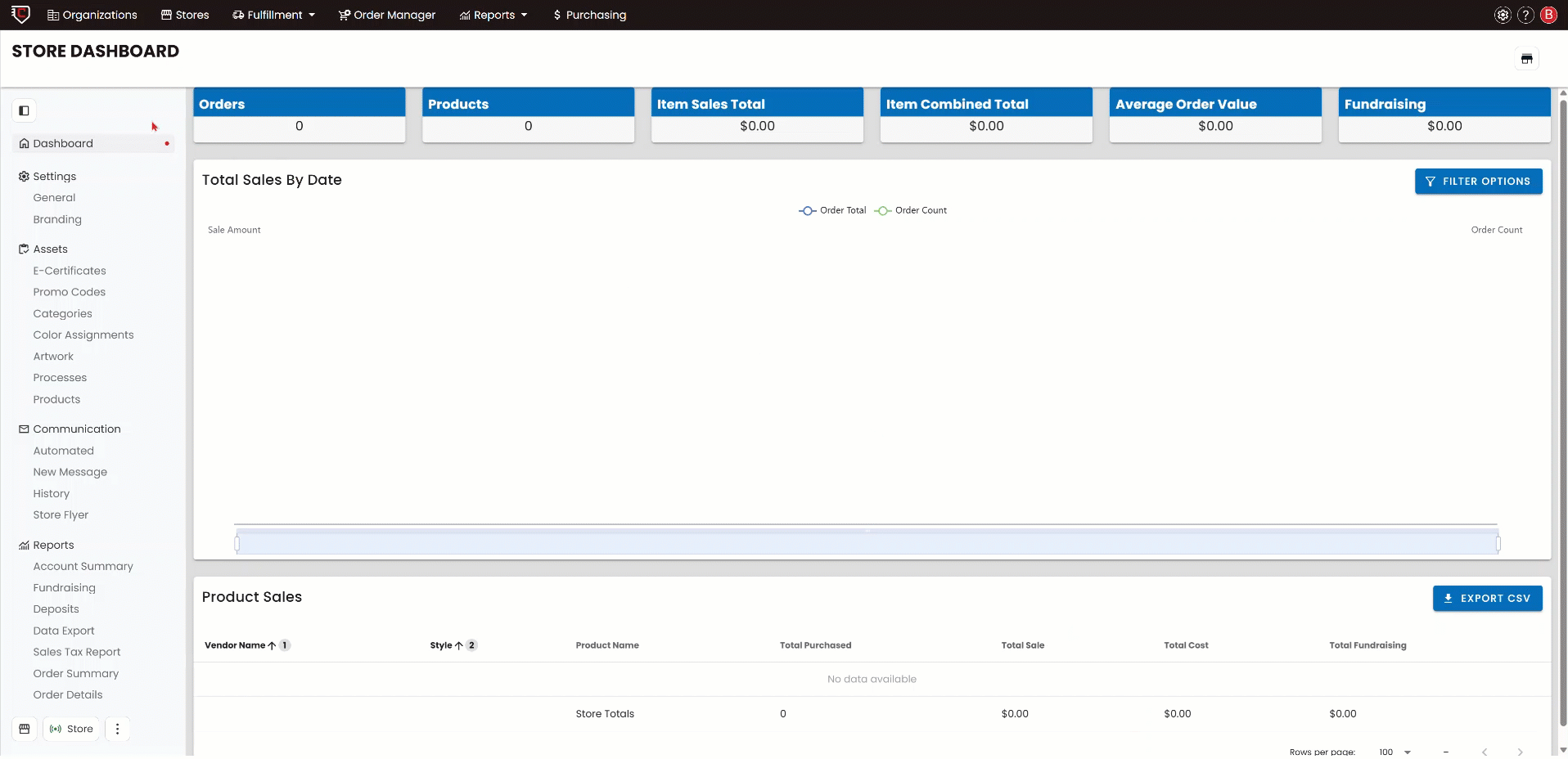This screenshot has width=1568, height=759.
Task: Click the chart range slider left handle
Action: coord(237,544)
